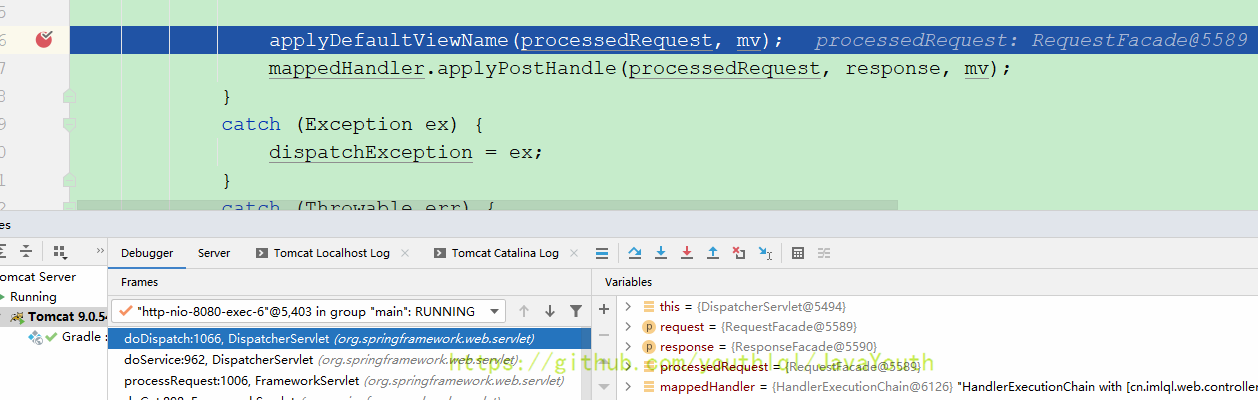Click the Step Into icon
1258x400 pixels.
point(661,253)
